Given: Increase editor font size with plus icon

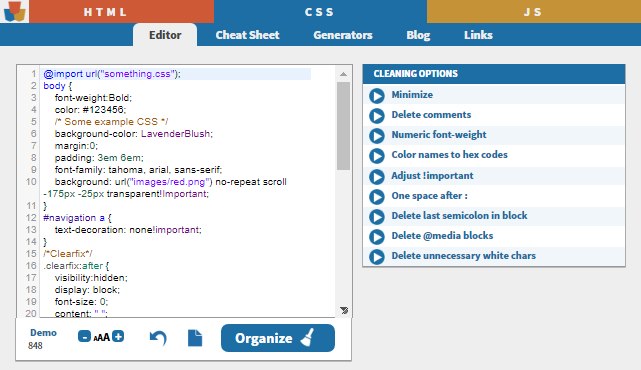Looking at the screenshot, I should coord(118,336).
